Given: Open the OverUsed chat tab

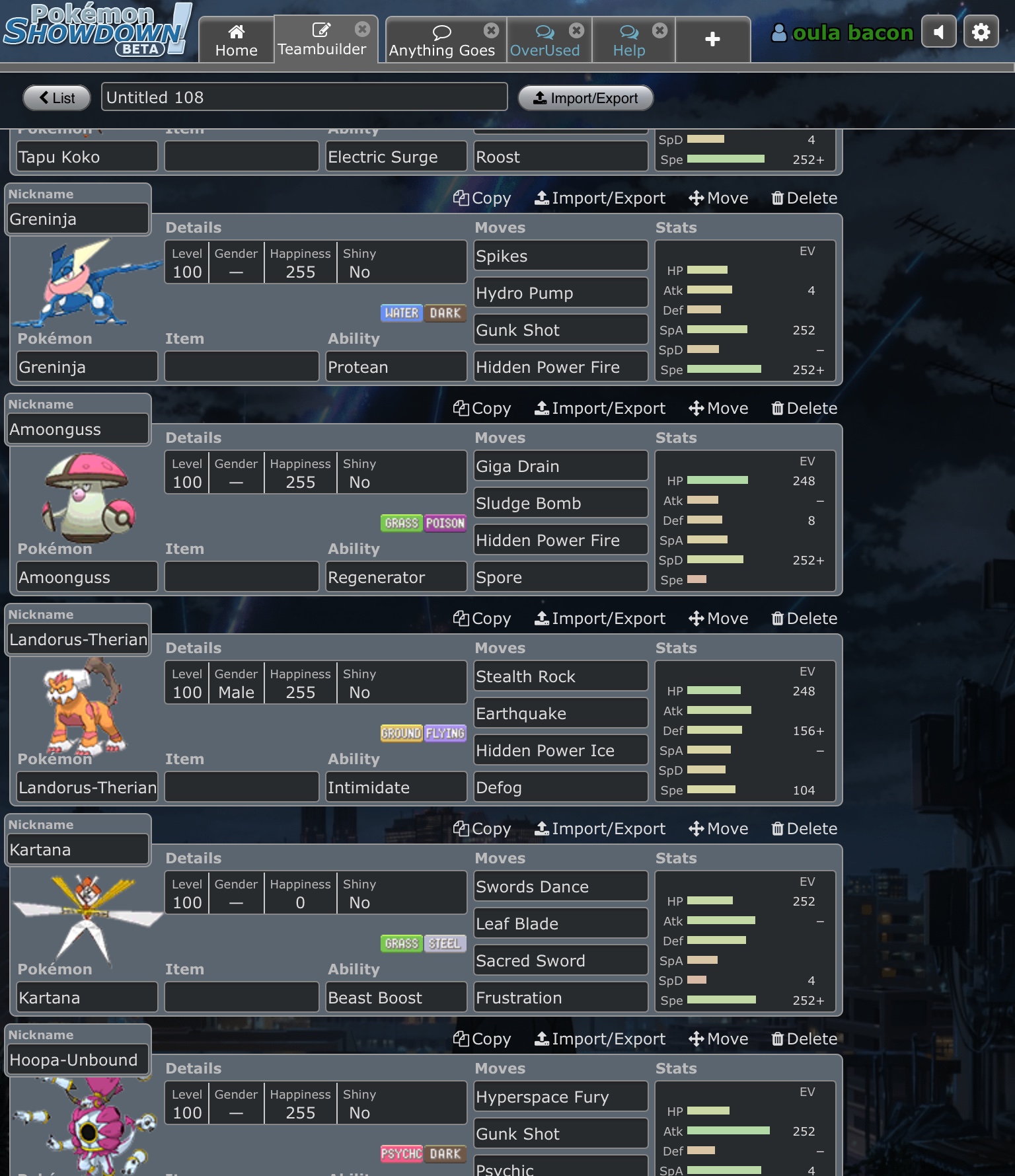Looking at the screenshot, I should click(x=545, y=40).
